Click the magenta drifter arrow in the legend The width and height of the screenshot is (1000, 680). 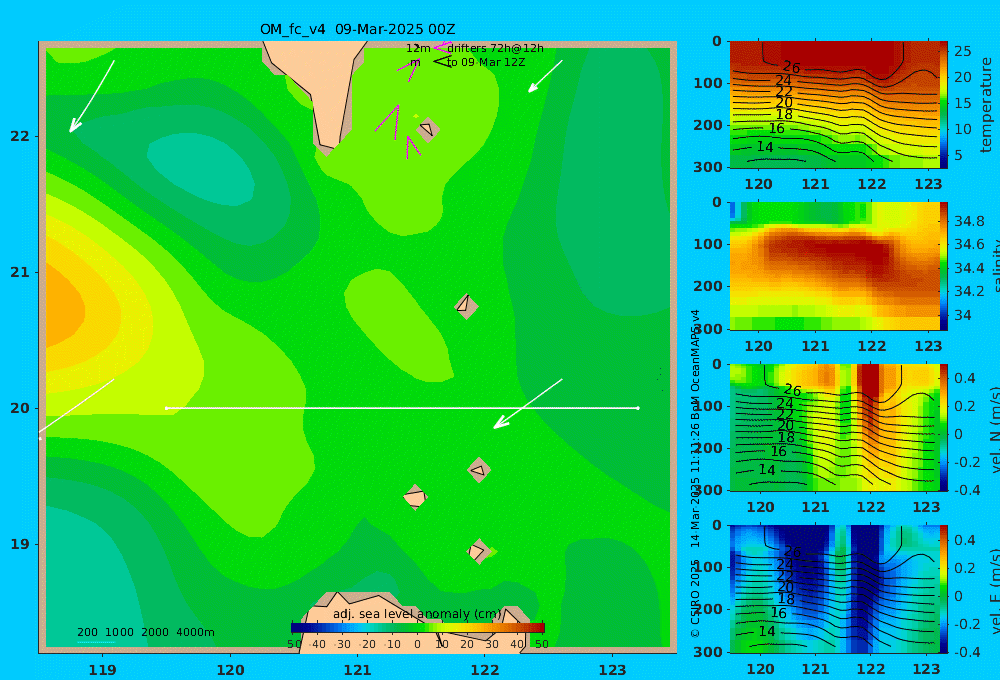point(442,47)
